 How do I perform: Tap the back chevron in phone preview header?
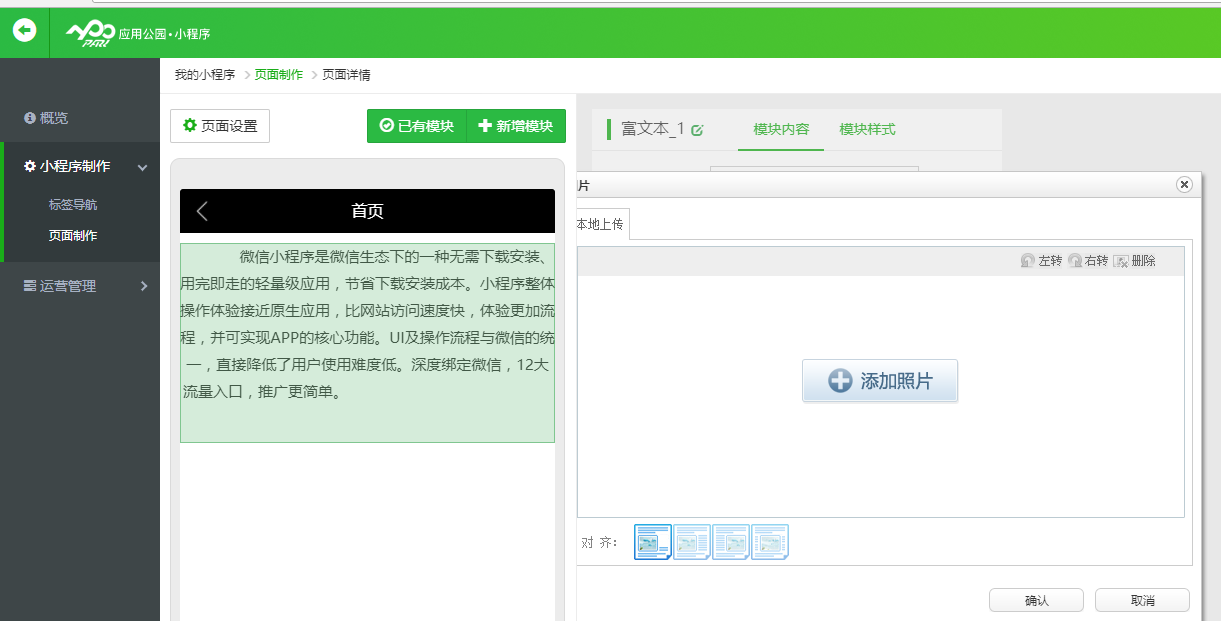pos(203,211)
